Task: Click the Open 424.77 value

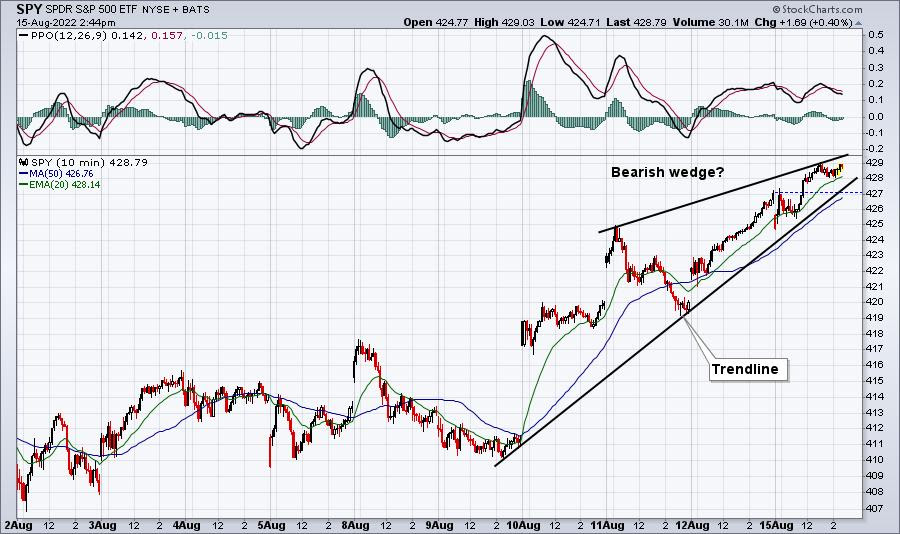Action: coord(436,22)
